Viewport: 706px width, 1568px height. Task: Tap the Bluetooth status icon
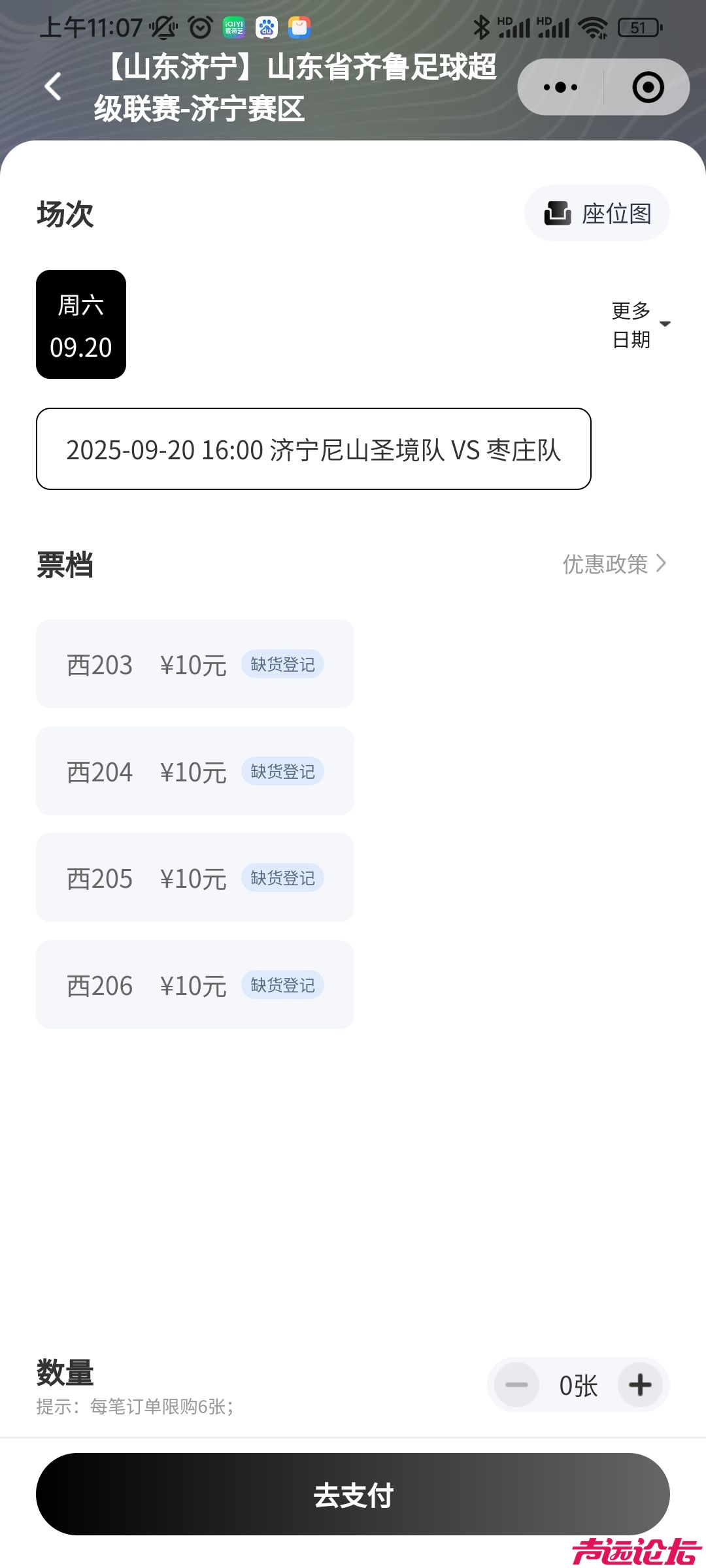coord(481,27)
